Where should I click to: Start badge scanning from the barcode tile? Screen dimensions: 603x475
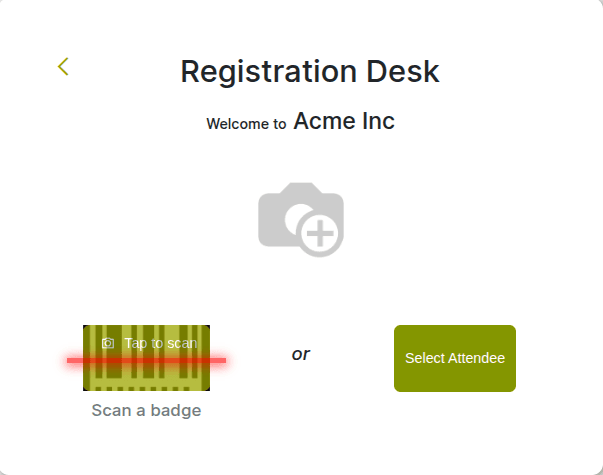coord(147,358)
